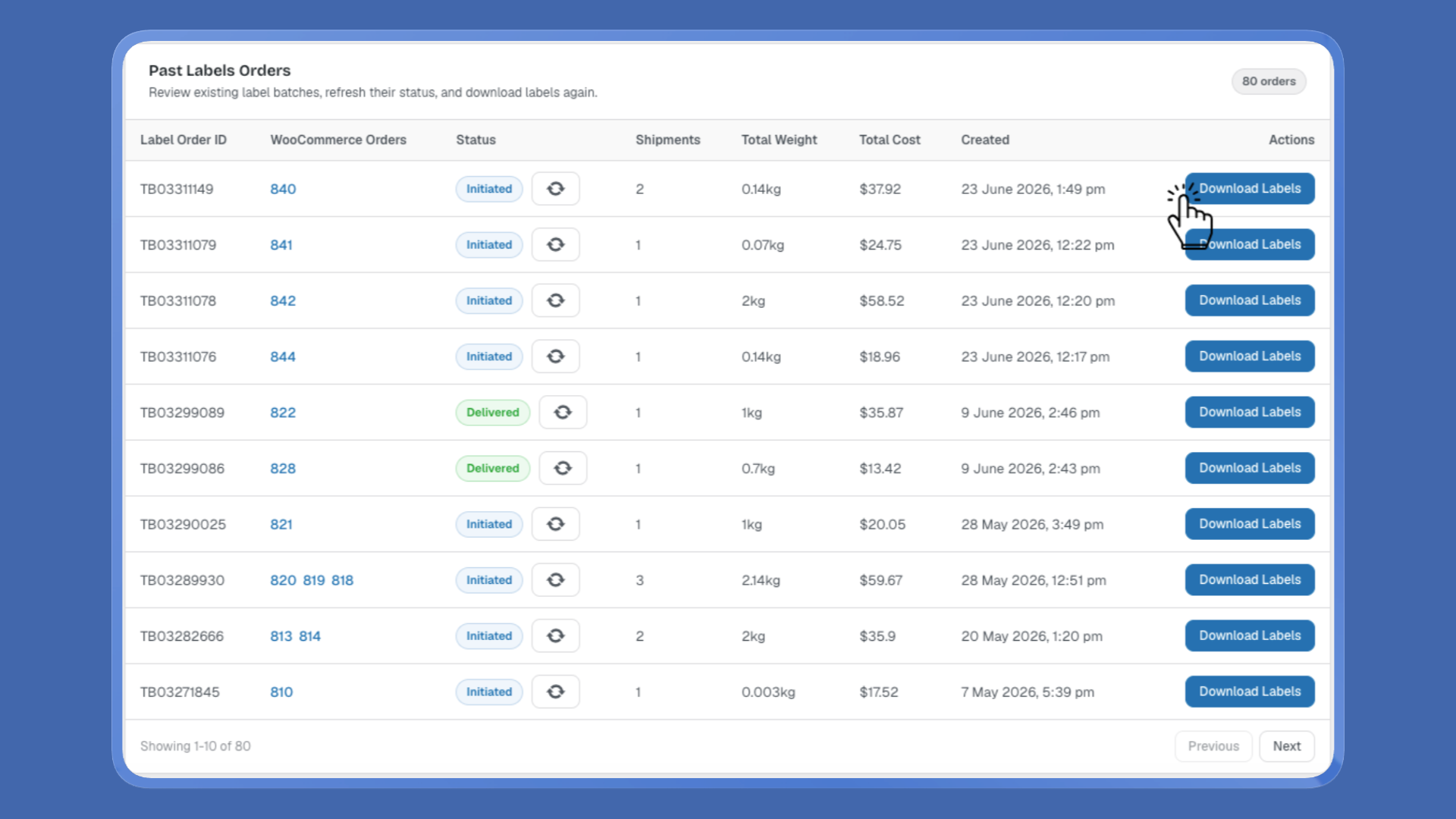Open WooCommerce order 810

(281, 692)
